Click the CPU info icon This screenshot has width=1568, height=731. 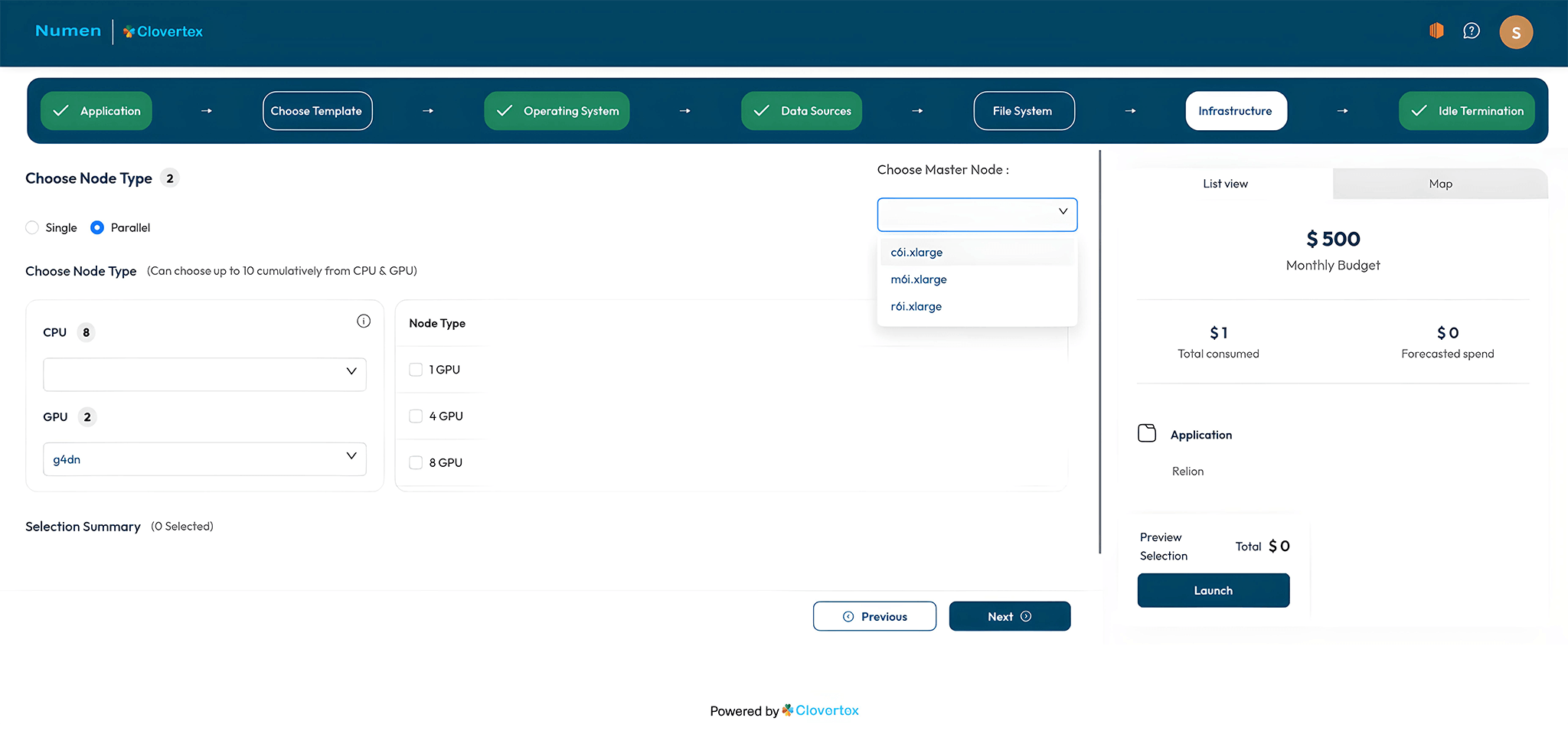point(364,321)
